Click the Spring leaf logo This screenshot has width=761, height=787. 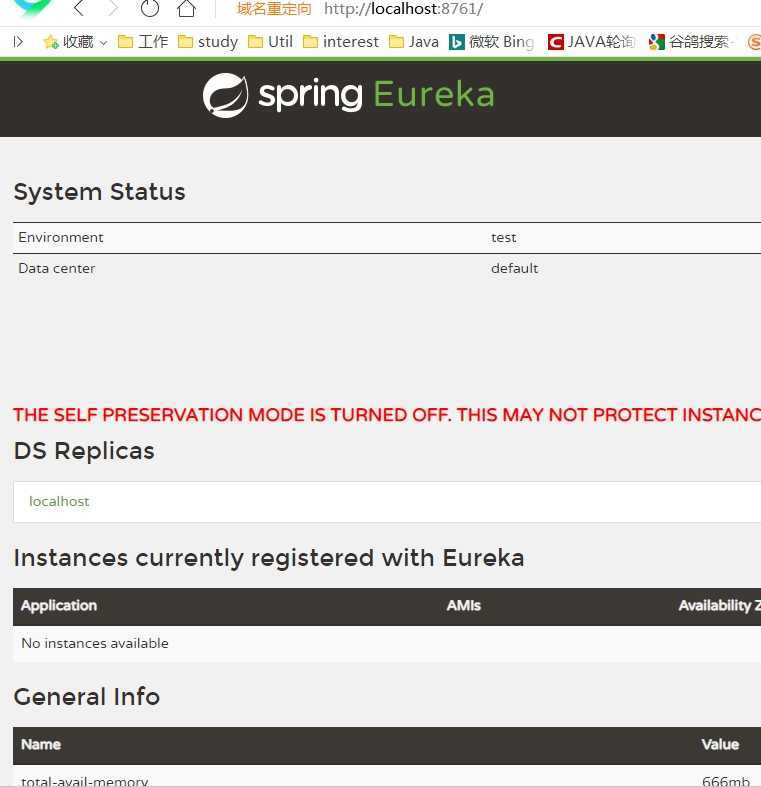pos(225,95)
